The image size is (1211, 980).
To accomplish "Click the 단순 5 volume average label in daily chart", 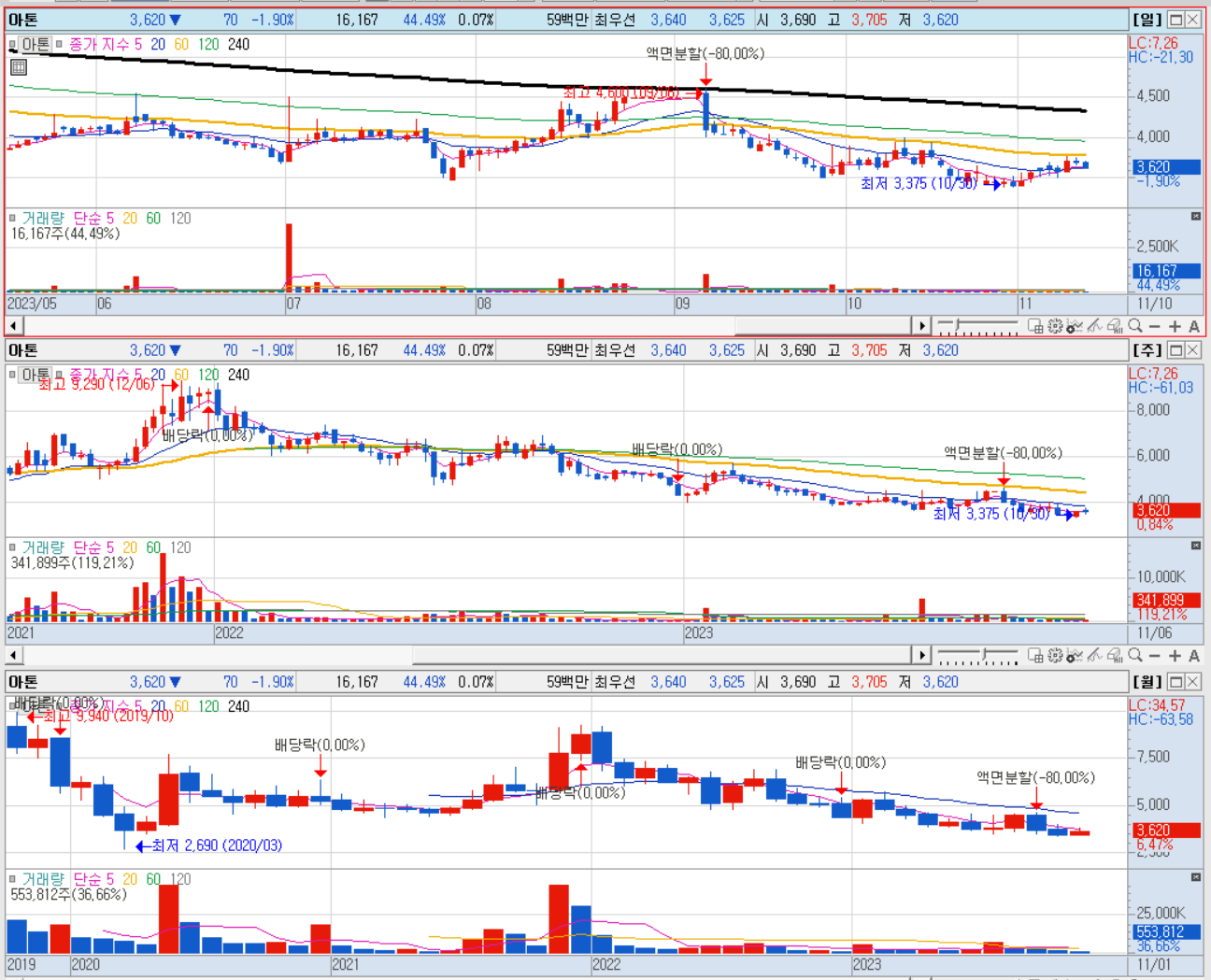I will coord(93,218).
